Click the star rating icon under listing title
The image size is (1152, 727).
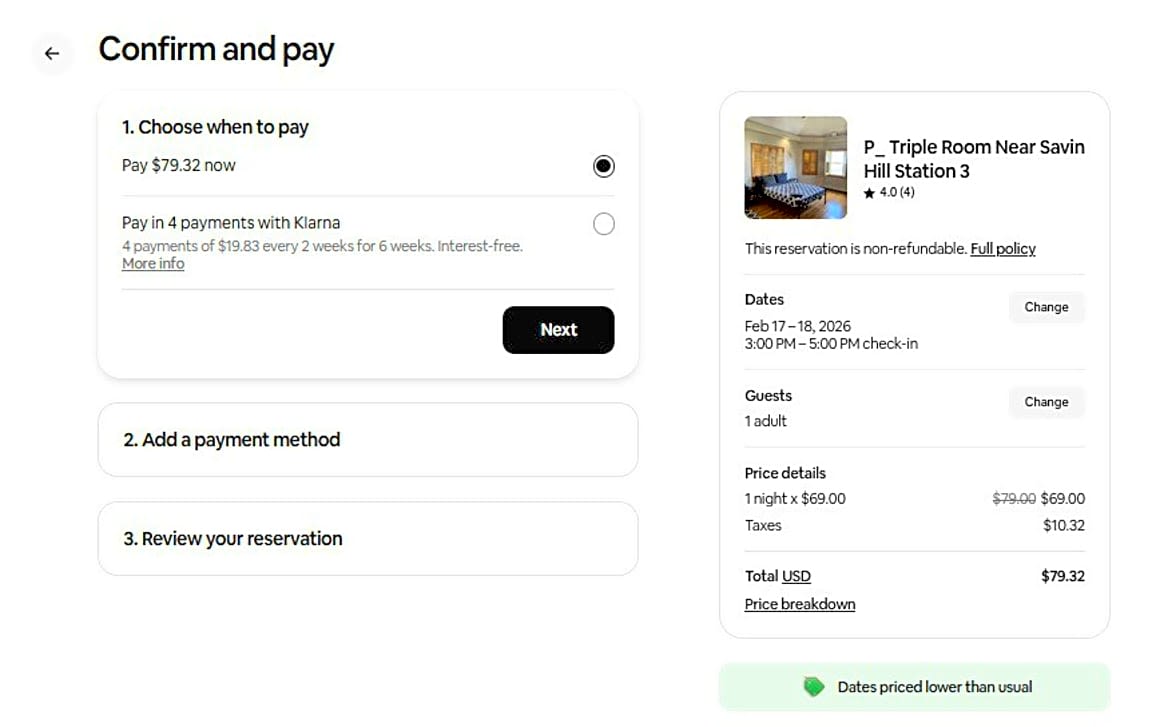click(869, 193)
